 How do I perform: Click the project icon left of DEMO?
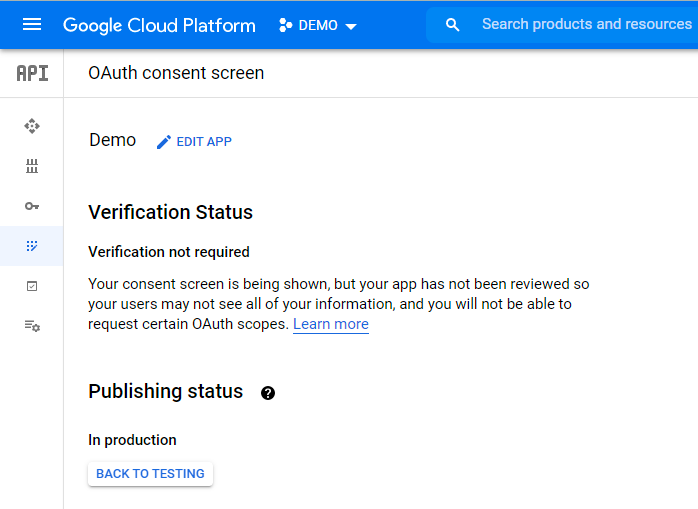click(x=286, y=25)
